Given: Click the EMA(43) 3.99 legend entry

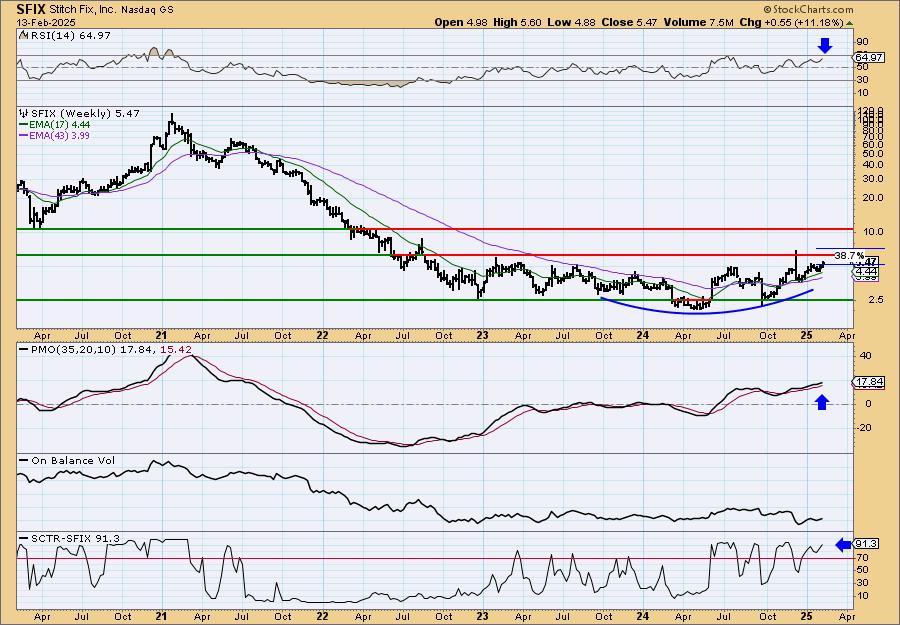Looking at the screenshot, I should (60, 135).
